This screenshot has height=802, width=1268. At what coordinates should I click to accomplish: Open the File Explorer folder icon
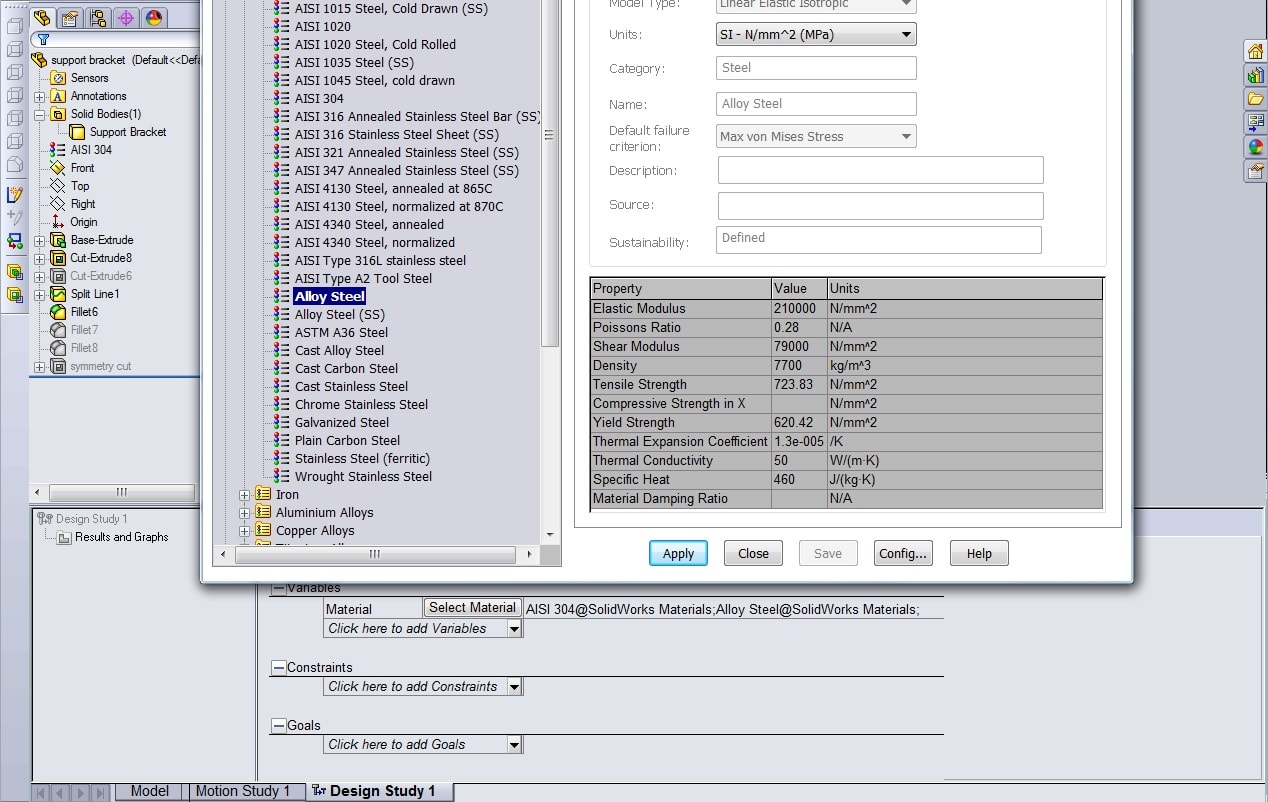[1255, 99]
